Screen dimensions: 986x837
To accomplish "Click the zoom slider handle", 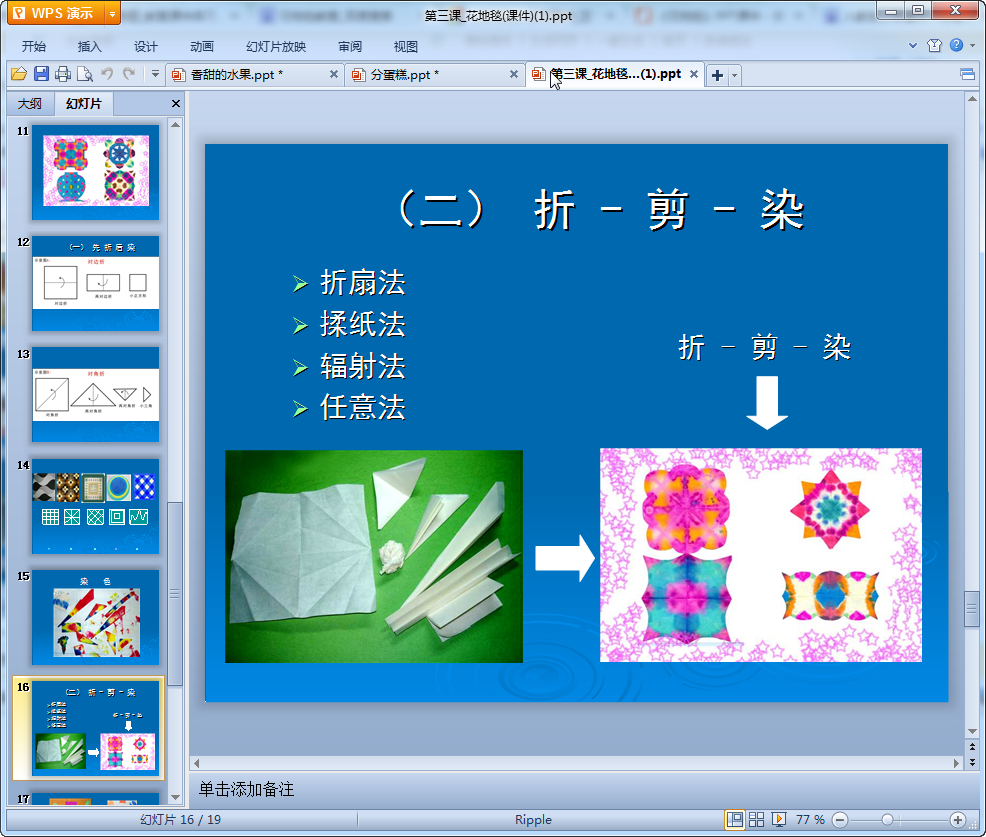I will pos(887,820).
